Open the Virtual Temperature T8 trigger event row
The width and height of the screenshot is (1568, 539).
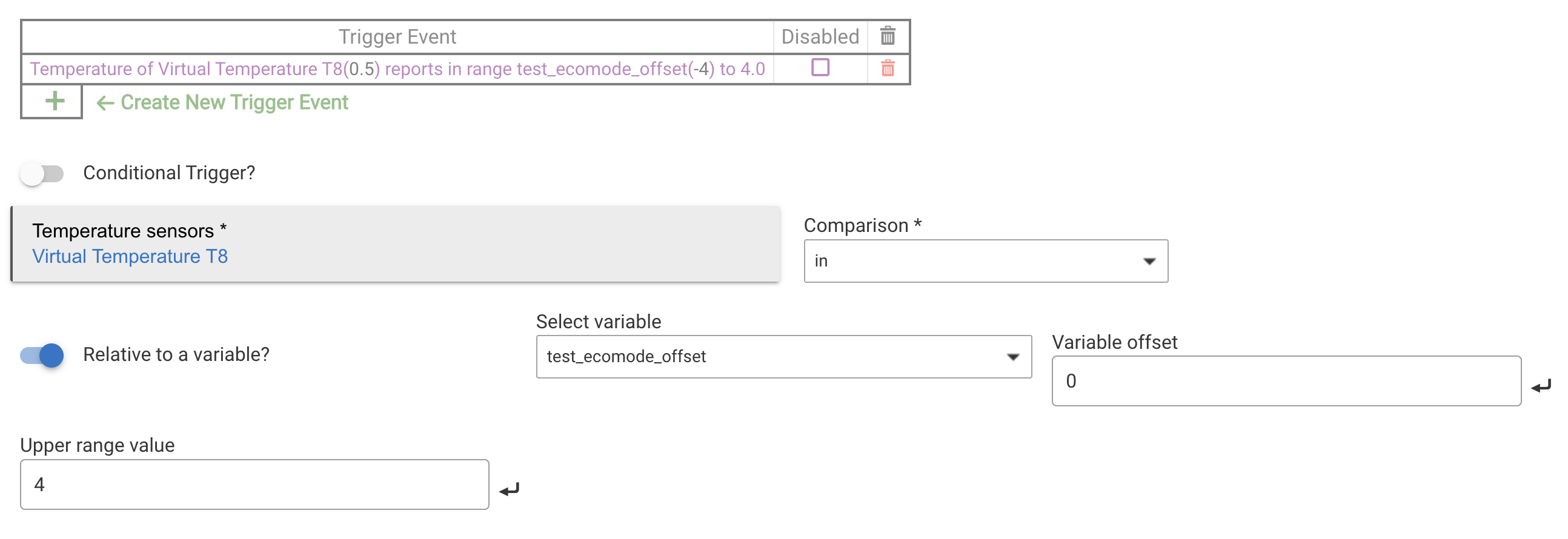tap(397, 69)
